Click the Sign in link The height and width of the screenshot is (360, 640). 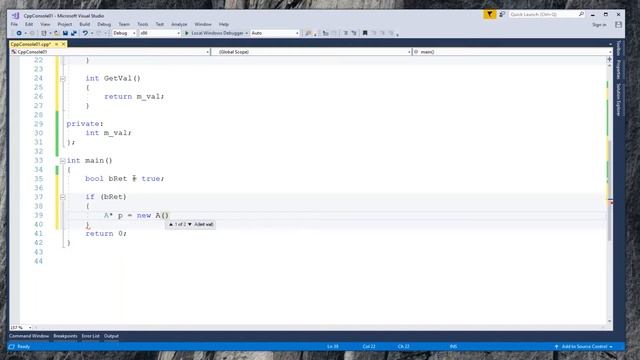click(x=599, y=25)
